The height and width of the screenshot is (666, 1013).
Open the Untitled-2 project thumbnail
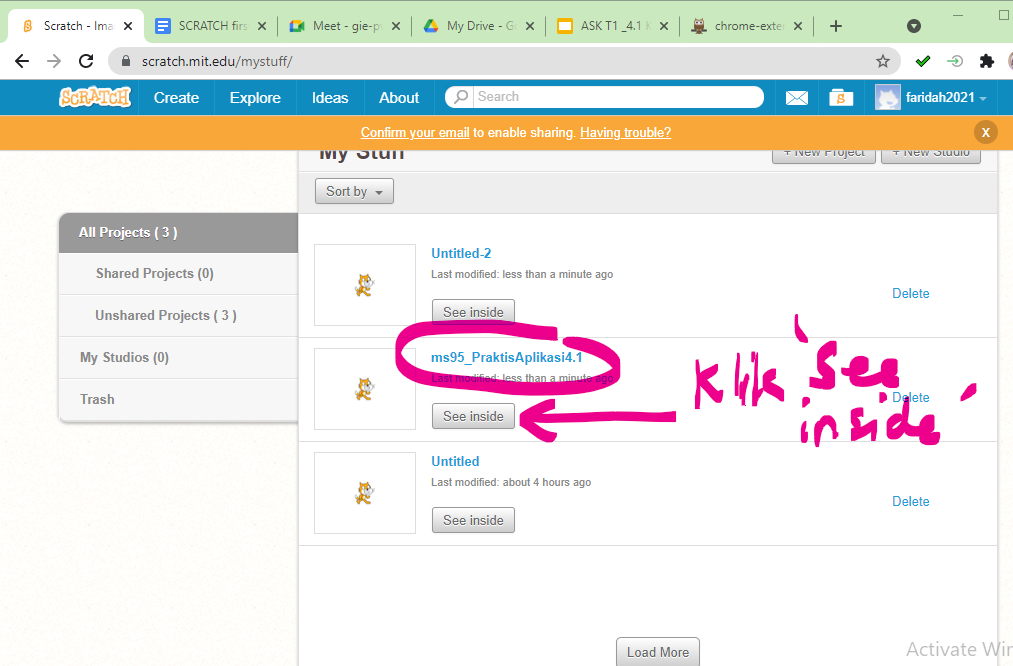(x=364, y=285)
